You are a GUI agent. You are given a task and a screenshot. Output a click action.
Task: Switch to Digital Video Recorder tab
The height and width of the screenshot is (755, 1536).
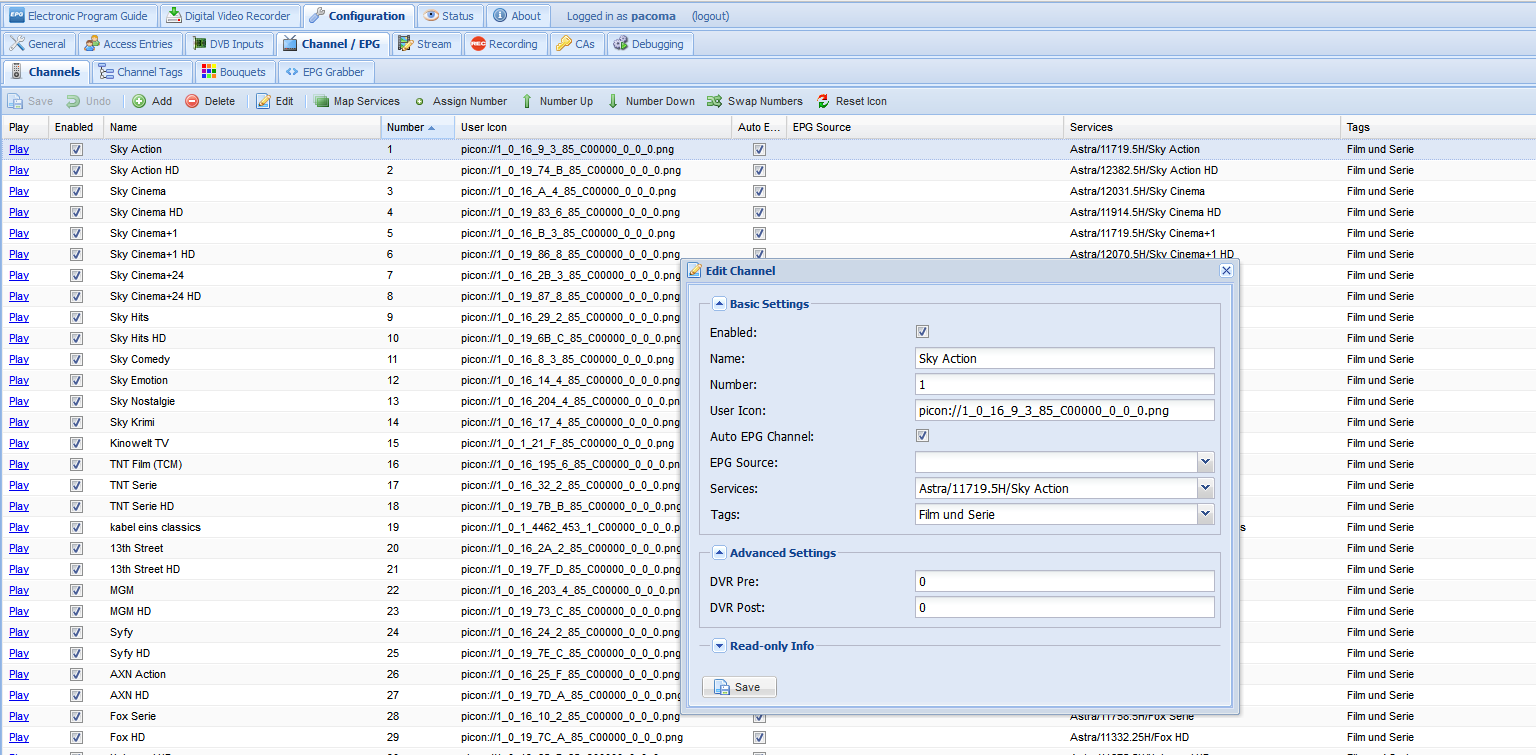coord(229,16)
